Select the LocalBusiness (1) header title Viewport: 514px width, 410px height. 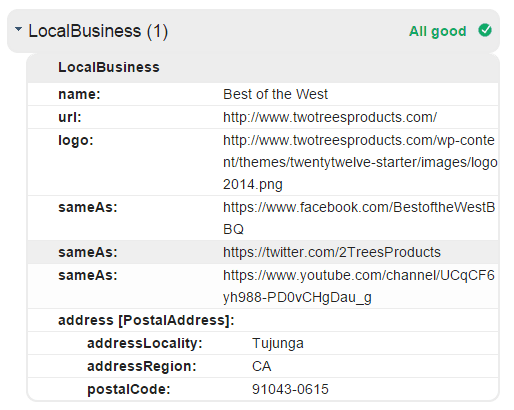click(98, 31)
